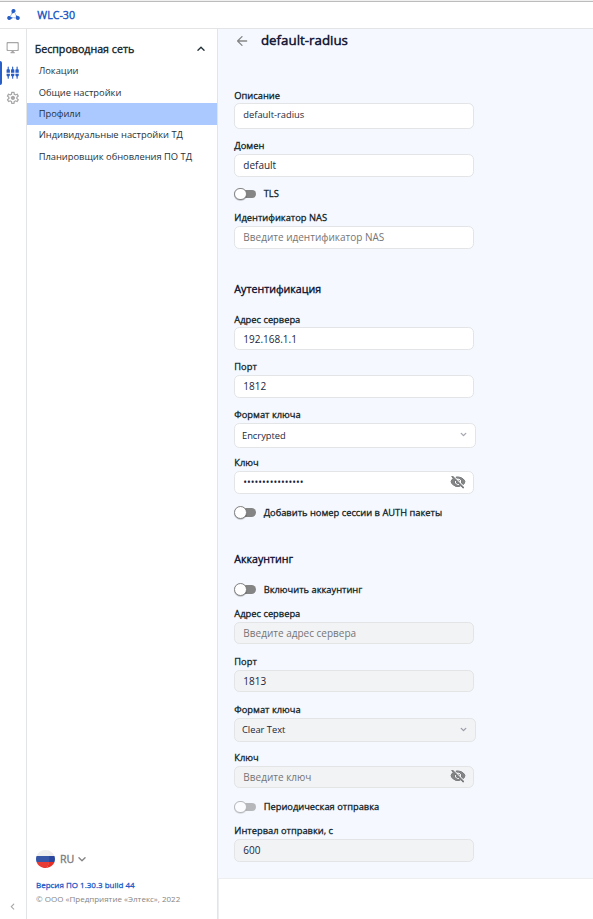Image resolution: width=593 pixels, height=919 pixels.
Task: Collapse the 'Беспроводная сеть' menu section
Action: click(201, 49)
